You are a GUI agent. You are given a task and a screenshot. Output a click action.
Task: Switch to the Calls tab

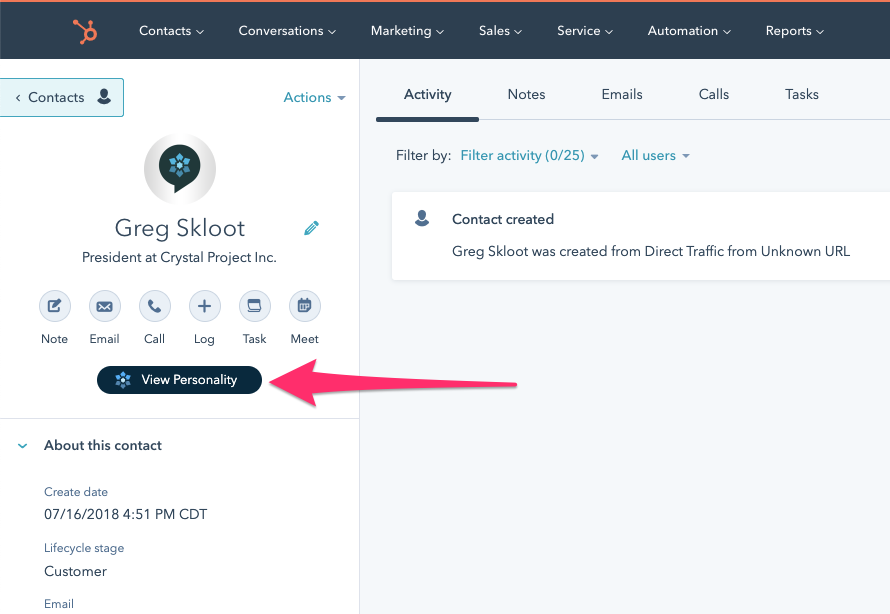tap(713, 94)
